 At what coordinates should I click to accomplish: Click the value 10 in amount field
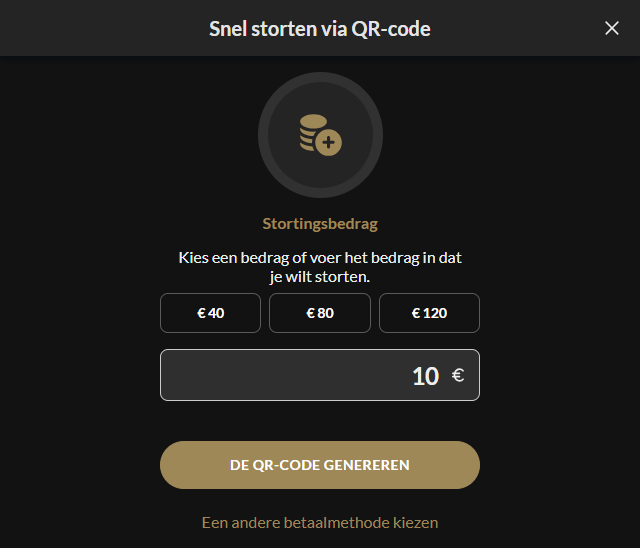click(x=425, y=376)
